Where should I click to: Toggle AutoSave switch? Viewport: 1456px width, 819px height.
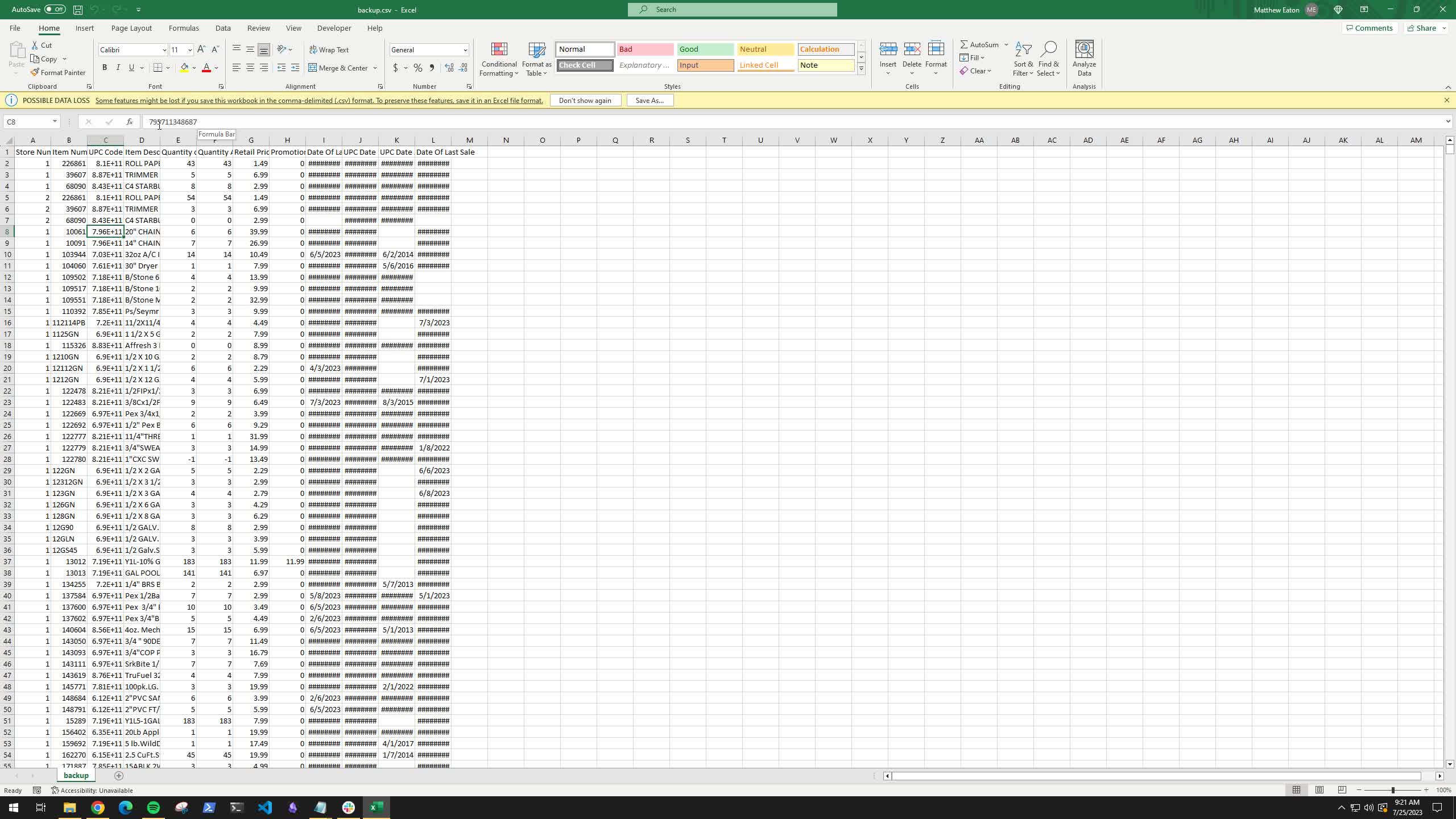coord(55,10)
